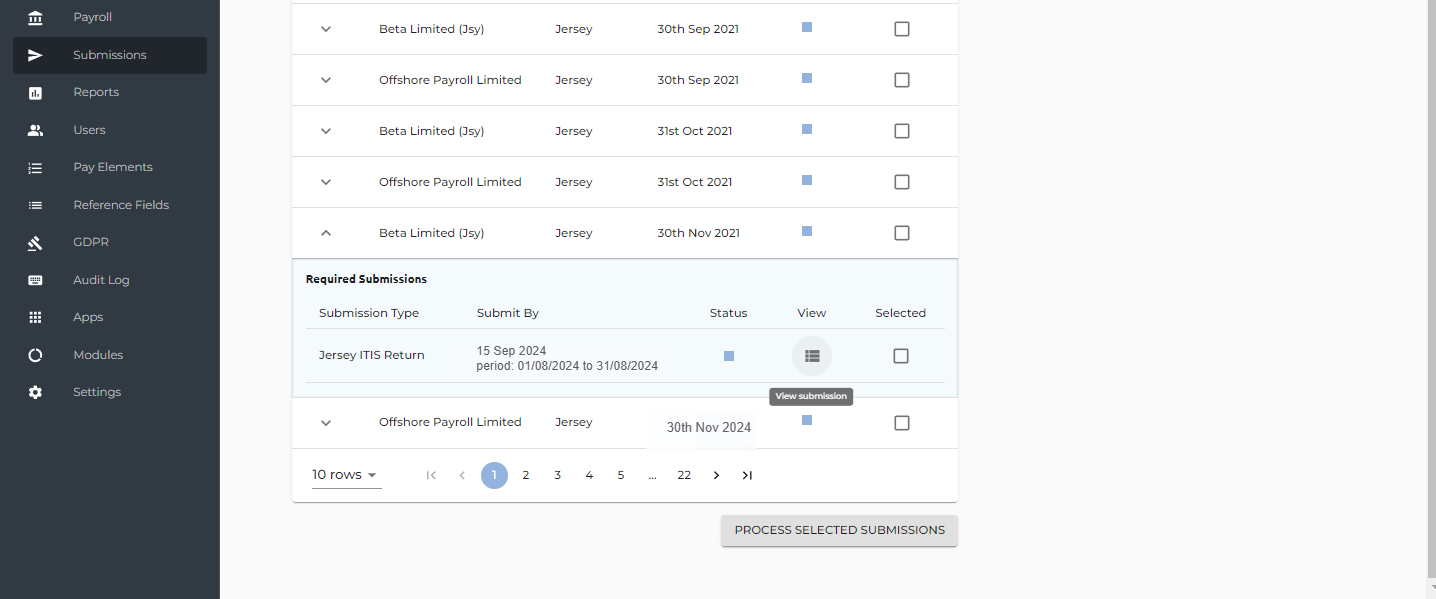Open GDPR menu item
Image resolution: width=1436 pixels, height=599 pixels.
coord(110,242)
